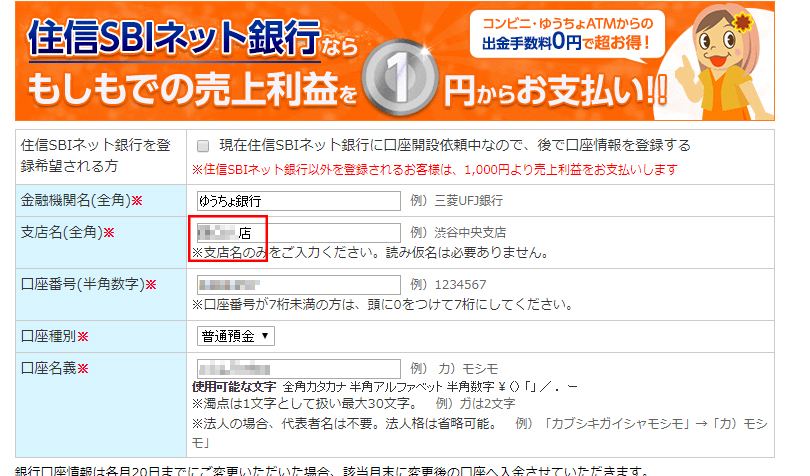The height and width of the screenshot is (476, 810).
Task: Select the cartoon girl mascot in the banner
Action: [723, 61]
